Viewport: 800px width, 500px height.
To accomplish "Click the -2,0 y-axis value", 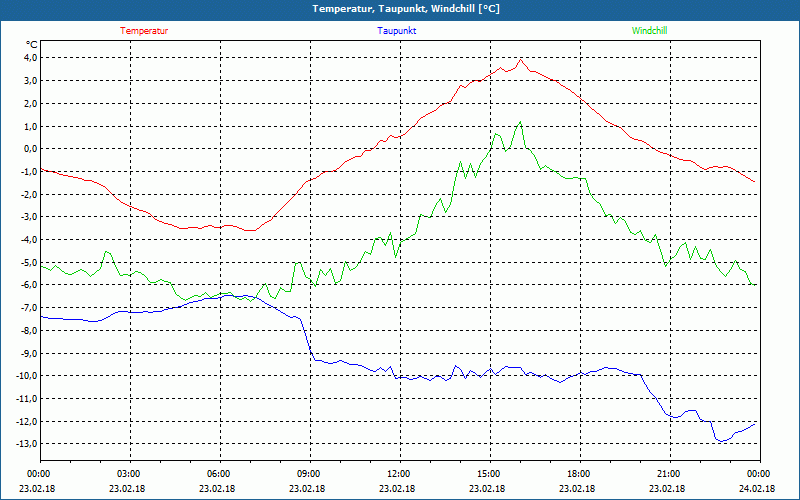I will click(30, 194).
